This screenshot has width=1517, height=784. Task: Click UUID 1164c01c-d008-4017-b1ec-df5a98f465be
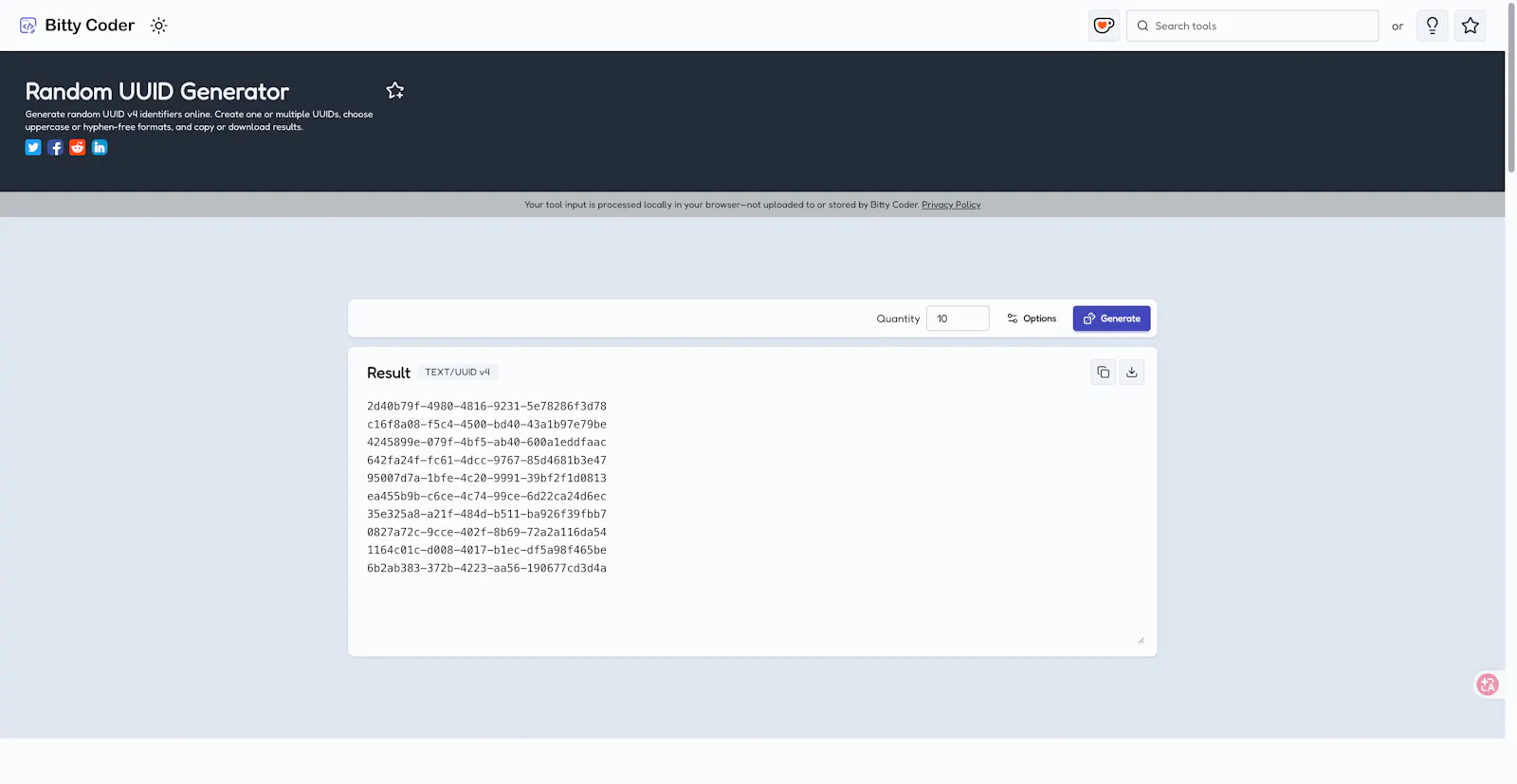point(486,550)
